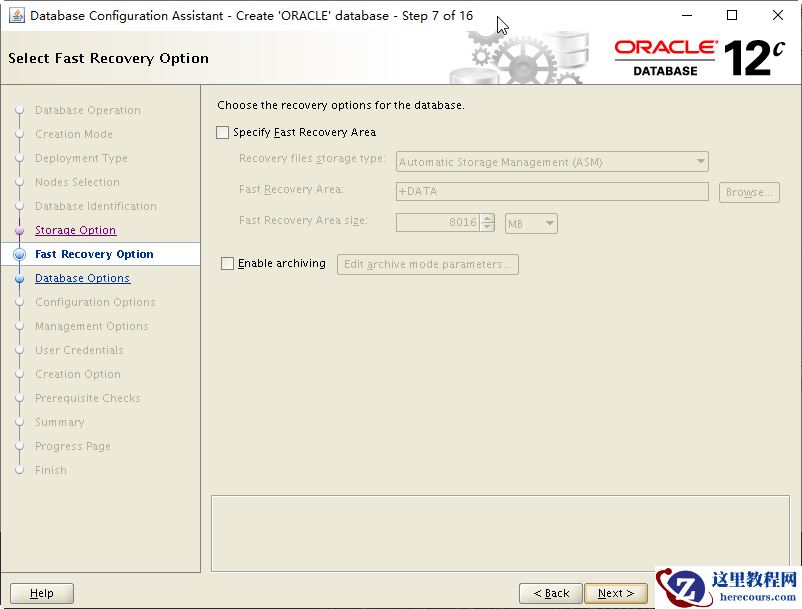Click the Deployment Type step label

[81, 158]
